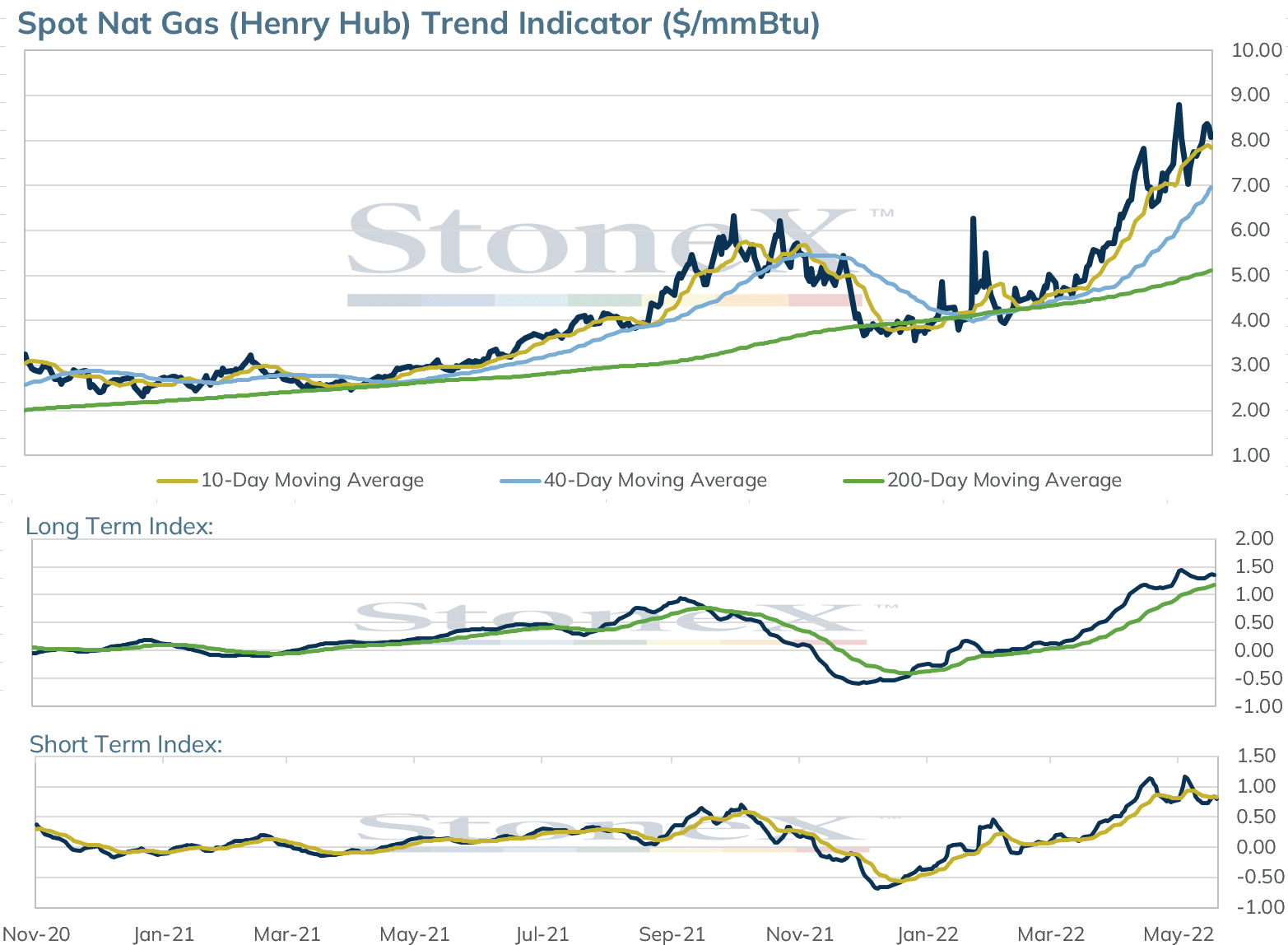The image size is (1288, 945).
Task: Click the Sep-21 x-axis date label
Action: click(x=672, y=934)
